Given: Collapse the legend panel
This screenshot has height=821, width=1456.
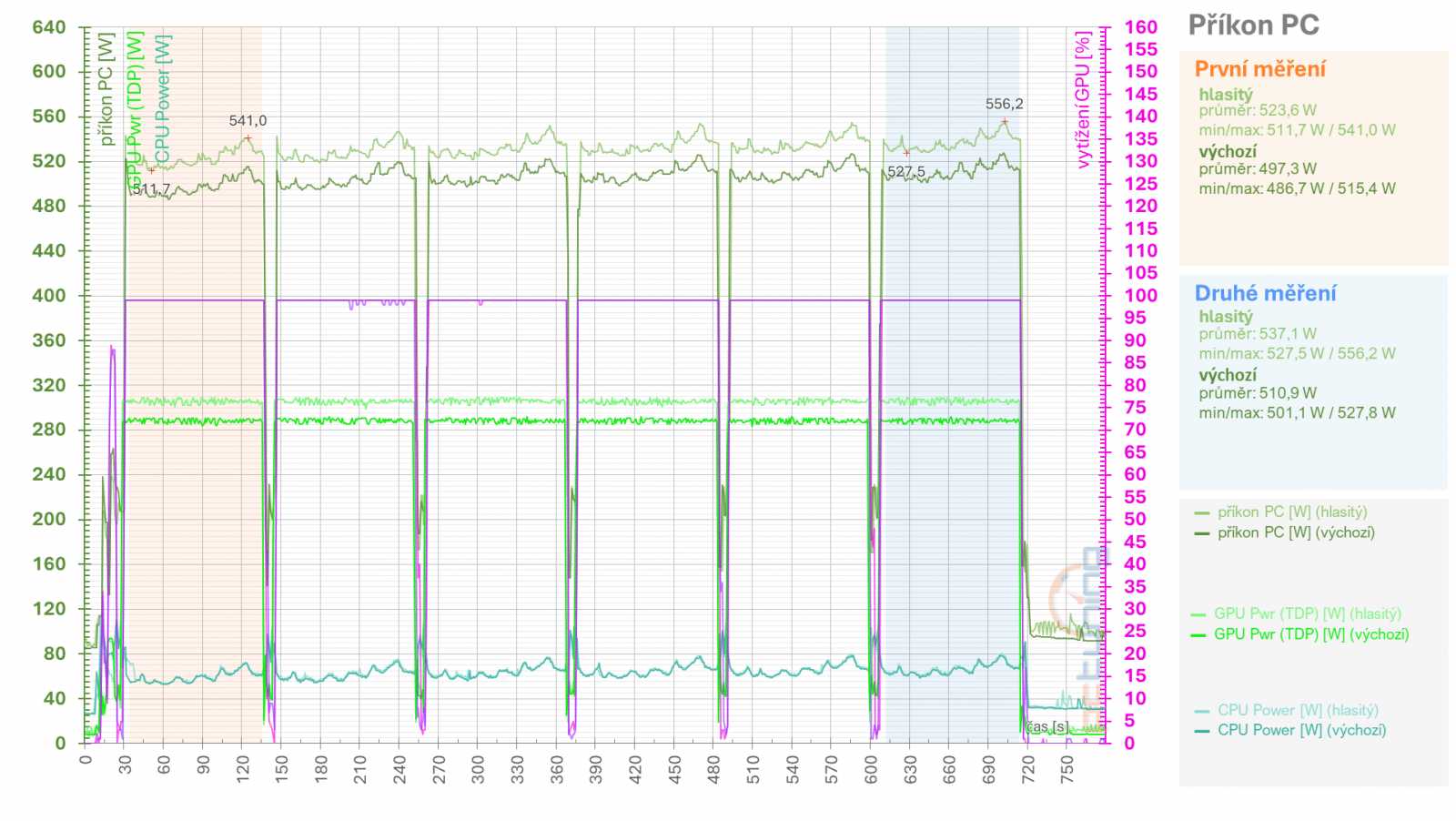Looking at the screenshot, I should click(x=1310, y=621).
